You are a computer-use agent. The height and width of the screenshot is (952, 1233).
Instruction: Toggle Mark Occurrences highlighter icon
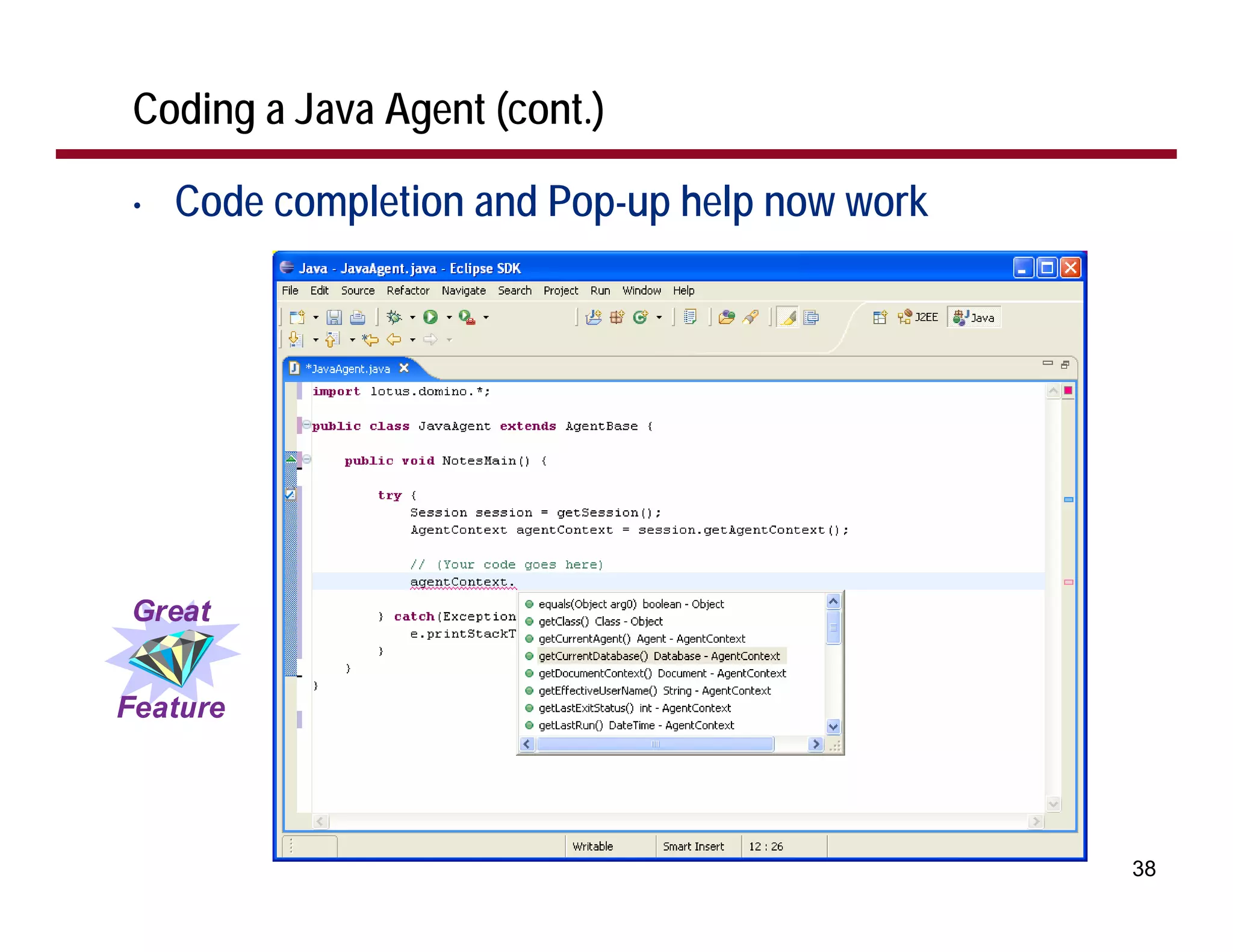tap(787, 317)
